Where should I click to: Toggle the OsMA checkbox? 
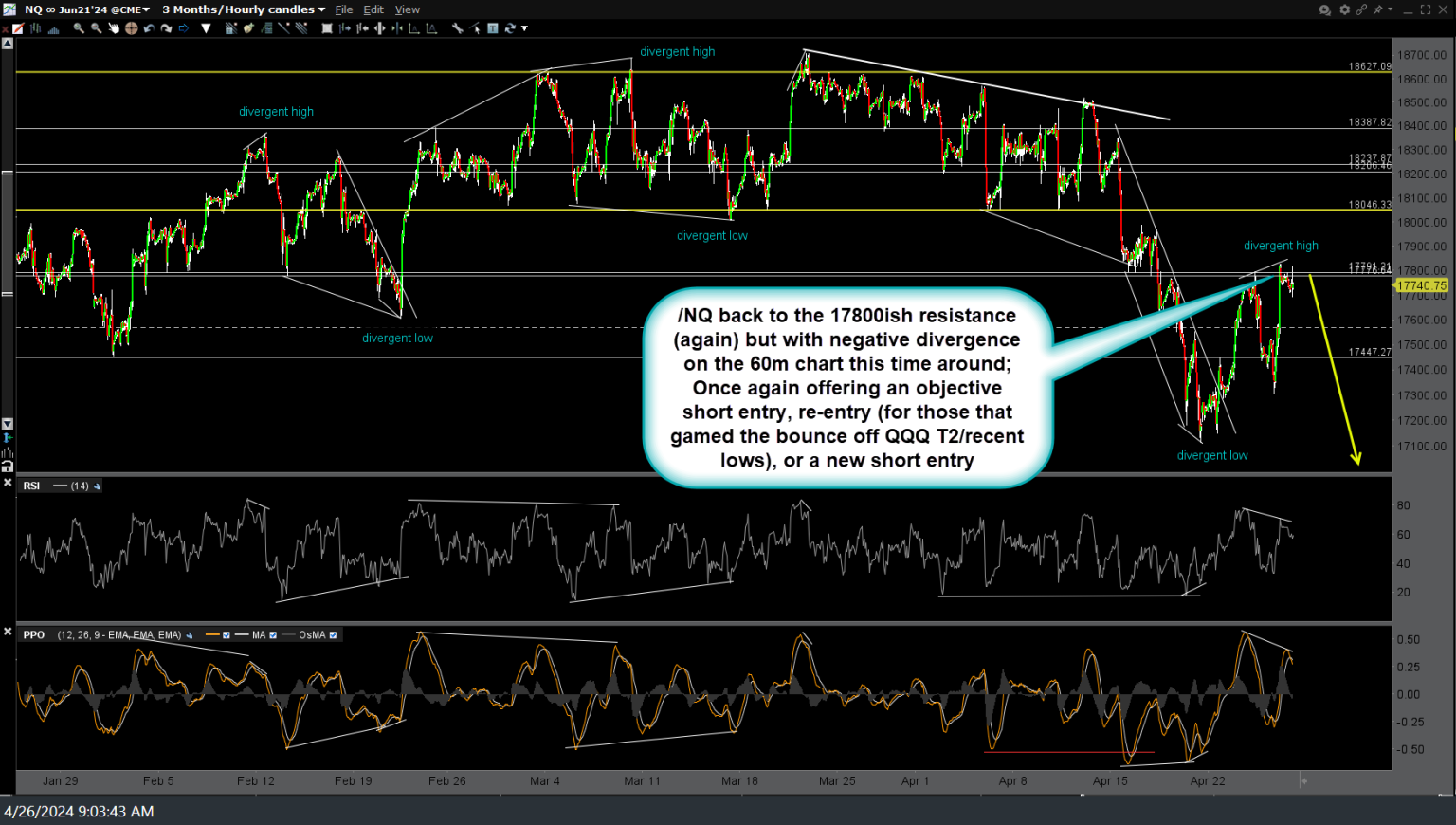point(333,635)
